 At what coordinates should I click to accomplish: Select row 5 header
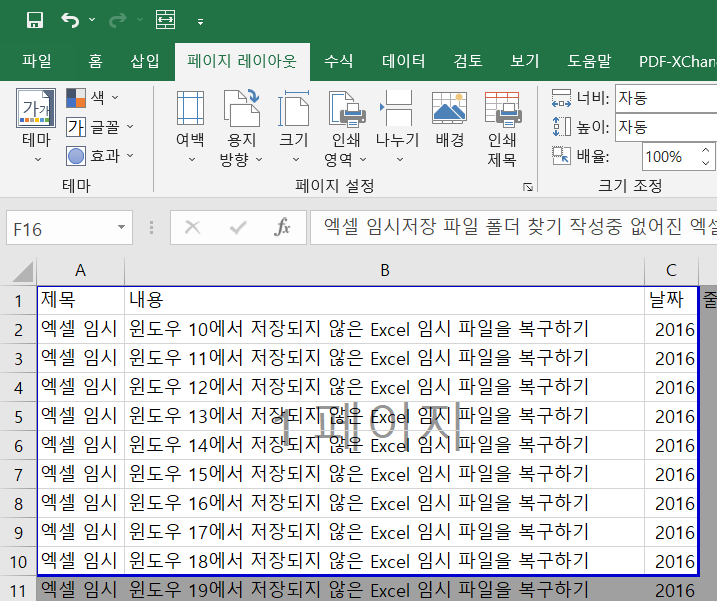point(18,417)
